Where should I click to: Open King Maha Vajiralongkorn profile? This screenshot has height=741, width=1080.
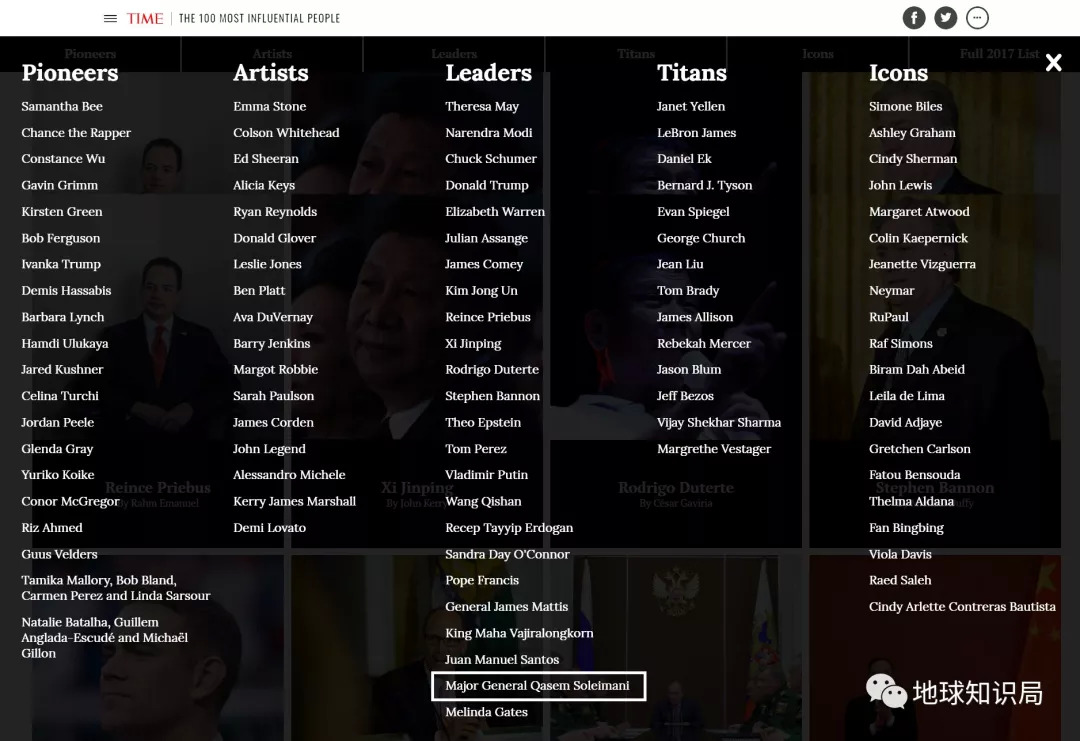click(x=519, y=634)
